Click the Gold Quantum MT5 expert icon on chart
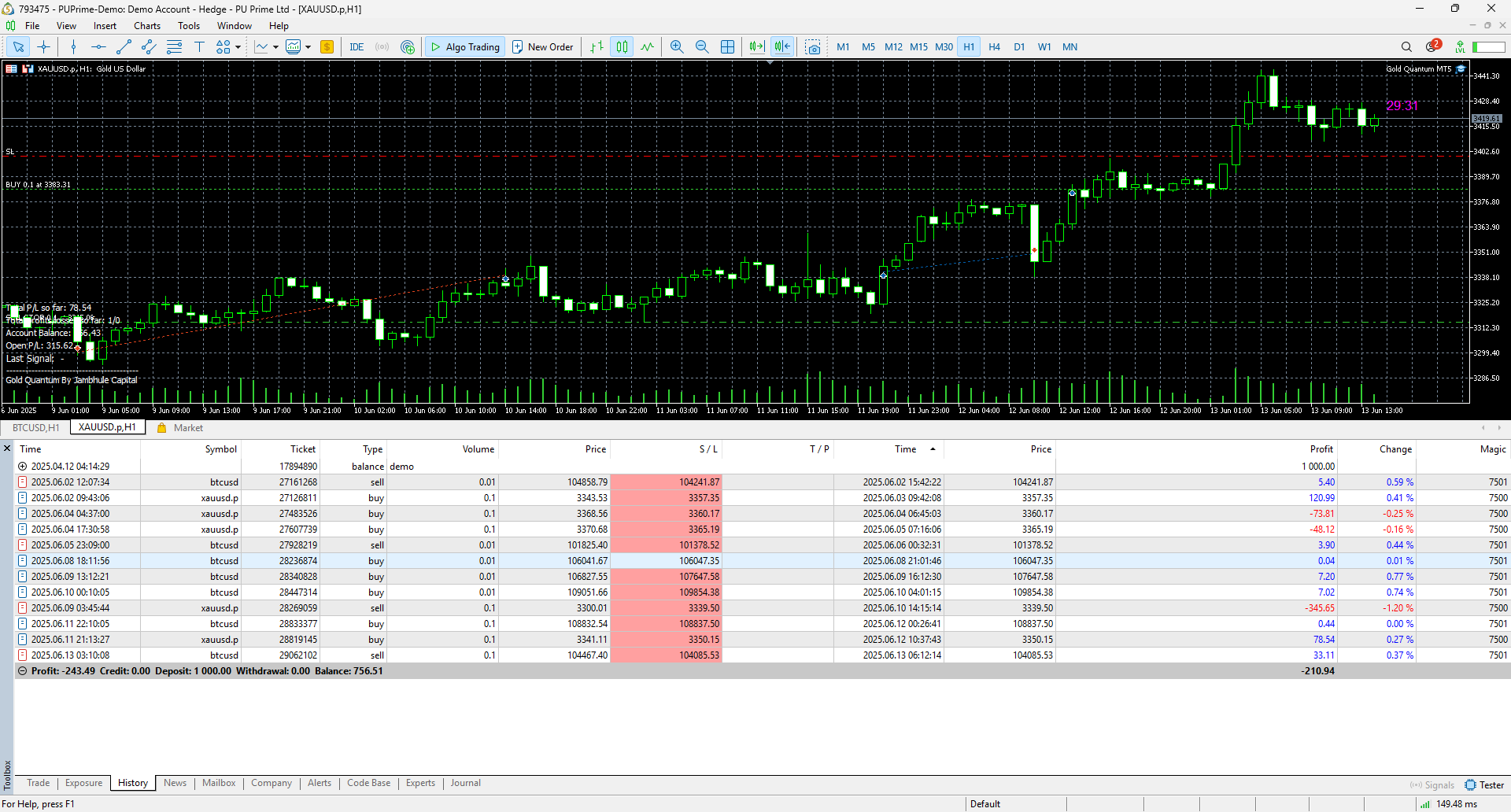The height and width of the screenshot is (812, 1511). pos(1461,69)
